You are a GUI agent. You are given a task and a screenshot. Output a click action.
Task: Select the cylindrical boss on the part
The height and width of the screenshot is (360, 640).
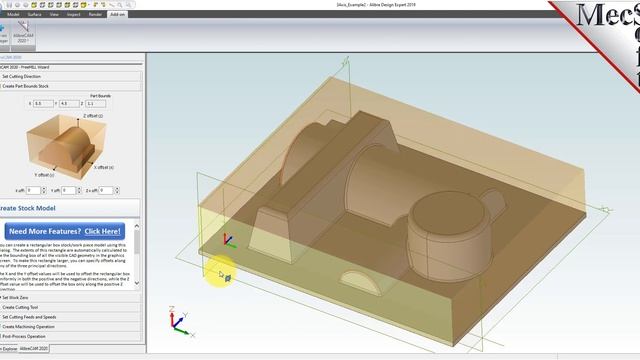coord(449,237)
